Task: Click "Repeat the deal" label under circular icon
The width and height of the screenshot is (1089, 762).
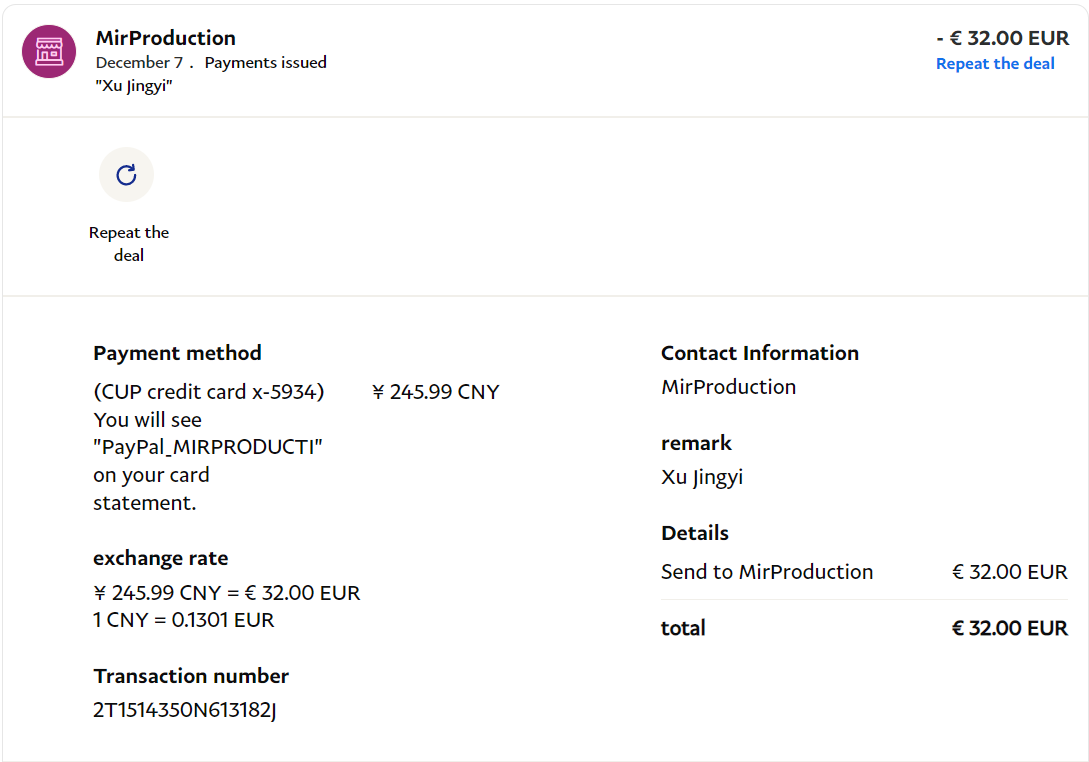Action: pyautogui.click(x=129, y=244)
